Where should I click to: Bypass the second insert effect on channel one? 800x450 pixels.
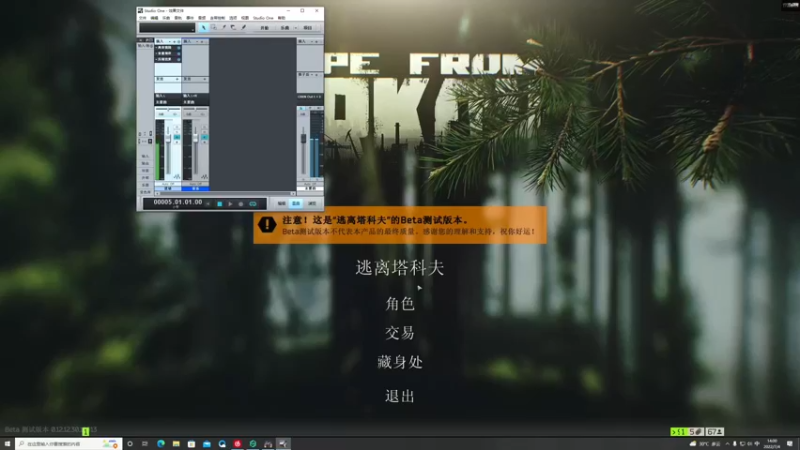(179, 54)
